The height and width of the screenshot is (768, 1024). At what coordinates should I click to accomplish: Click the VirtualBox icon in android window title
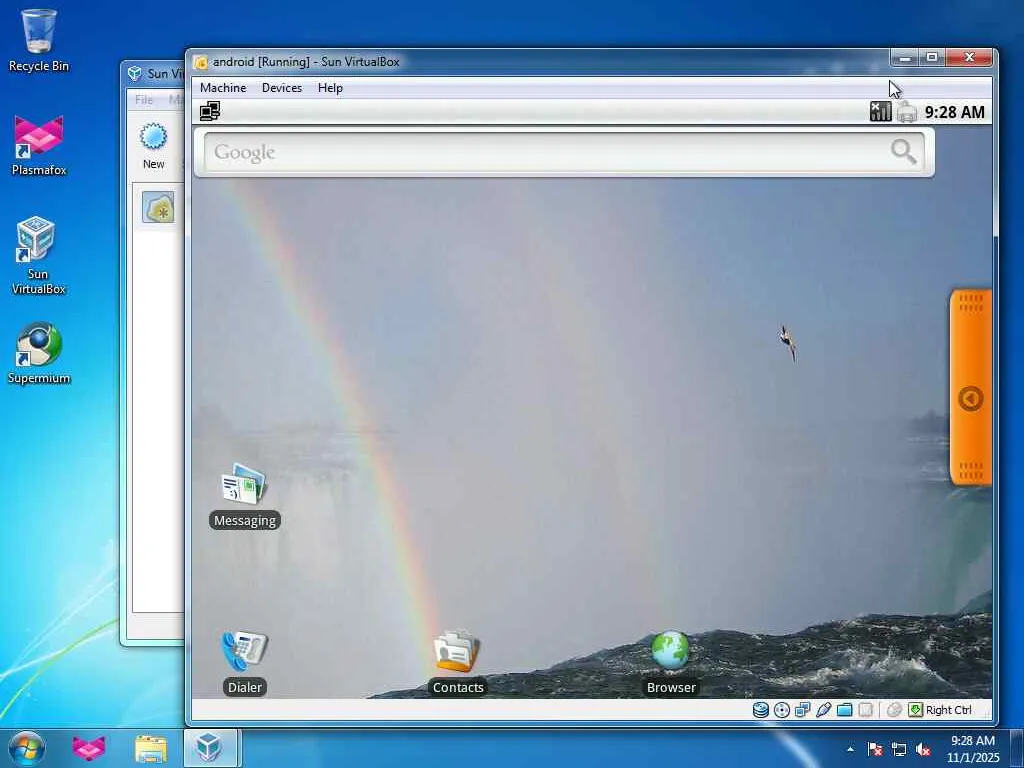[x=201, y=62]
